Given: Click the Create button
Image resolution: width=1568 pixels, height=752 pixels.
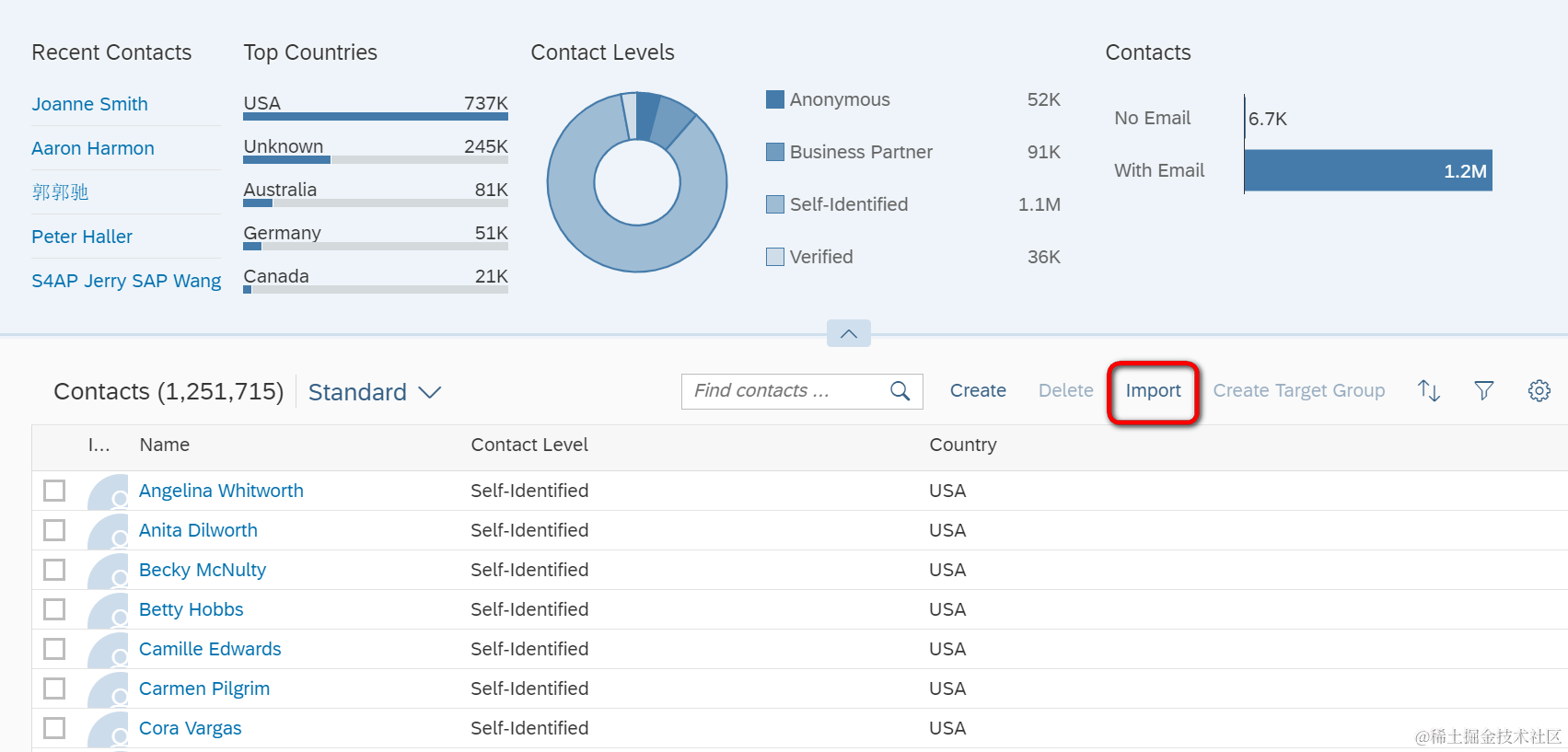Looking at the screenshot, I should coord(978,391).
